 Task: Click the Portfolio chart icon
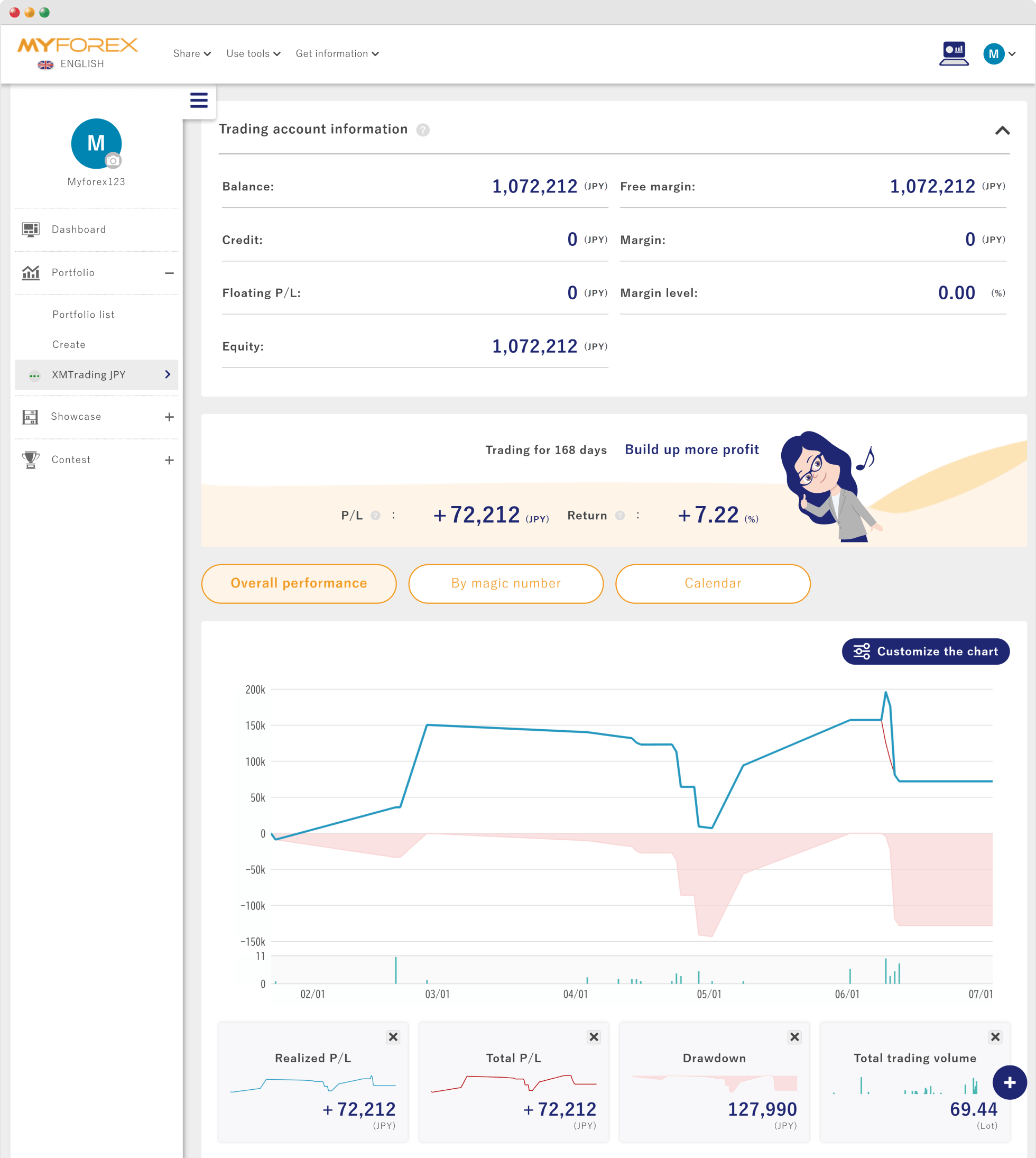point(31,273)
